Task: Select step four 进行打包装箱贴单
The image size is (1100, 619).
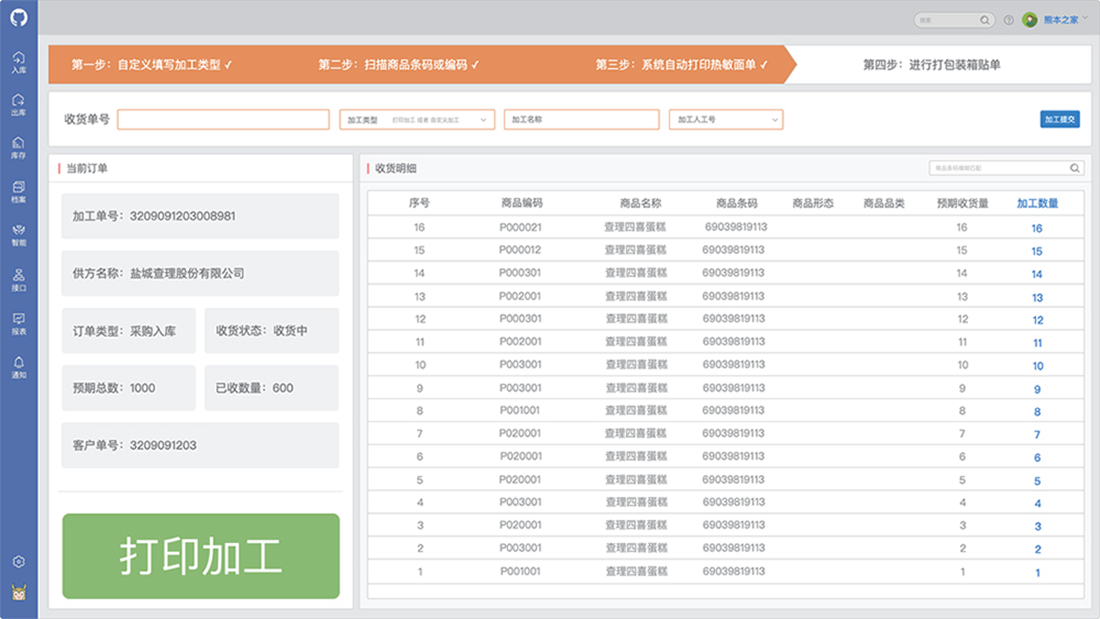Action: (x=932, y=65)
